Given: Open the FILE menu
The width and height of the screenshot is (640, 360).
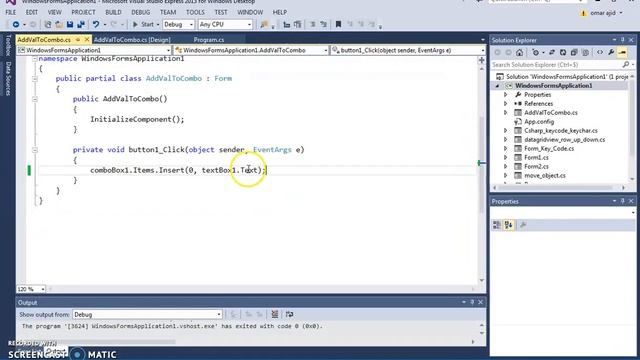Looking at the screenshot, I should (x=11, y=12).
